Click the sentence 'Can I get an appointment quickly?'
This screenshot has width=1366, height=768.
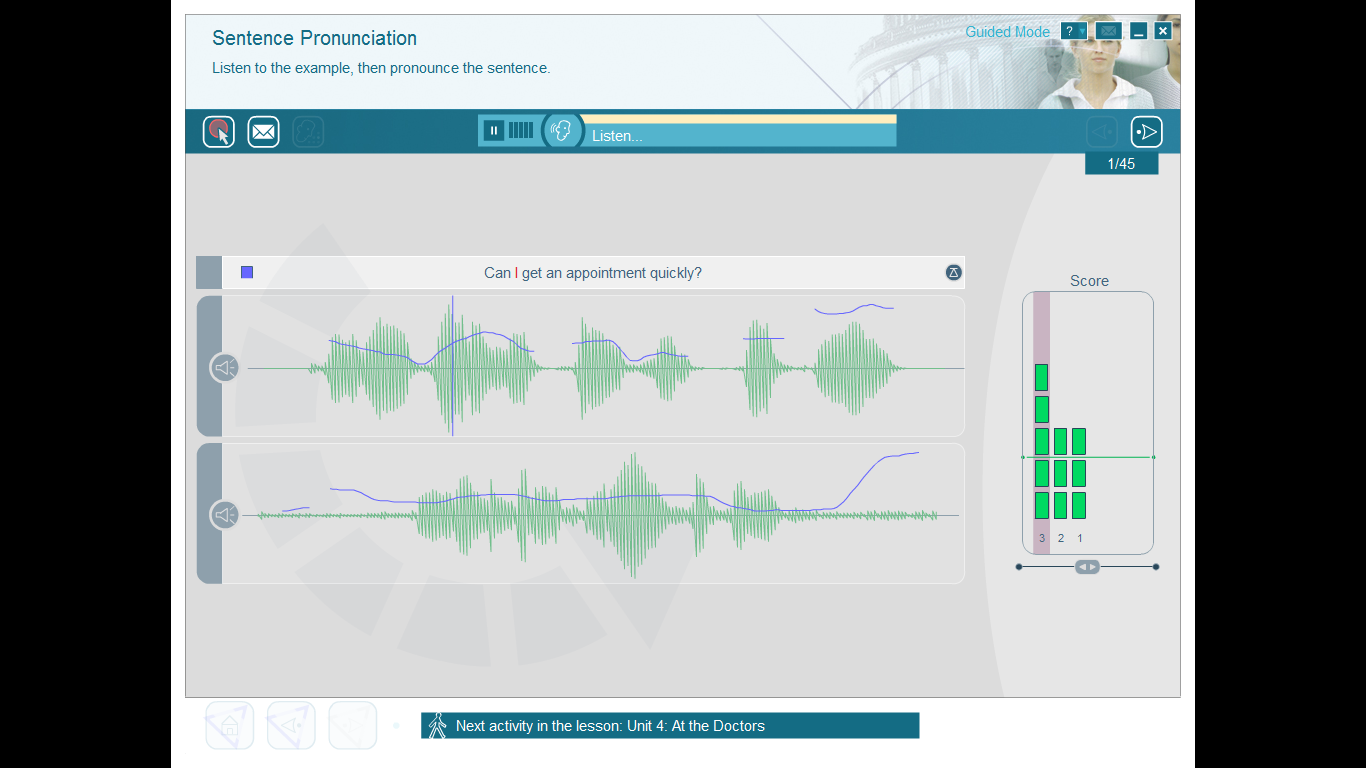[x=593, y=273]
